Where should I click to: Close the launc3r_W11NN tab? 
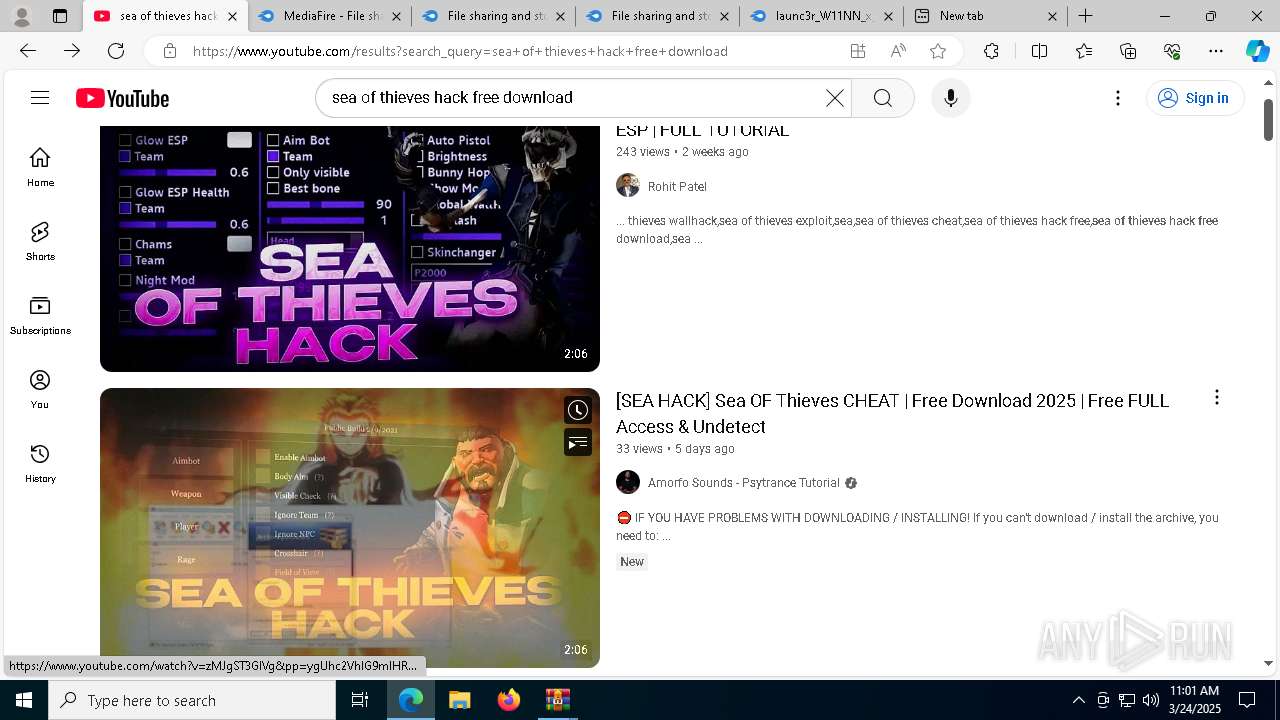pyautogui.click(x=888, y=16)
